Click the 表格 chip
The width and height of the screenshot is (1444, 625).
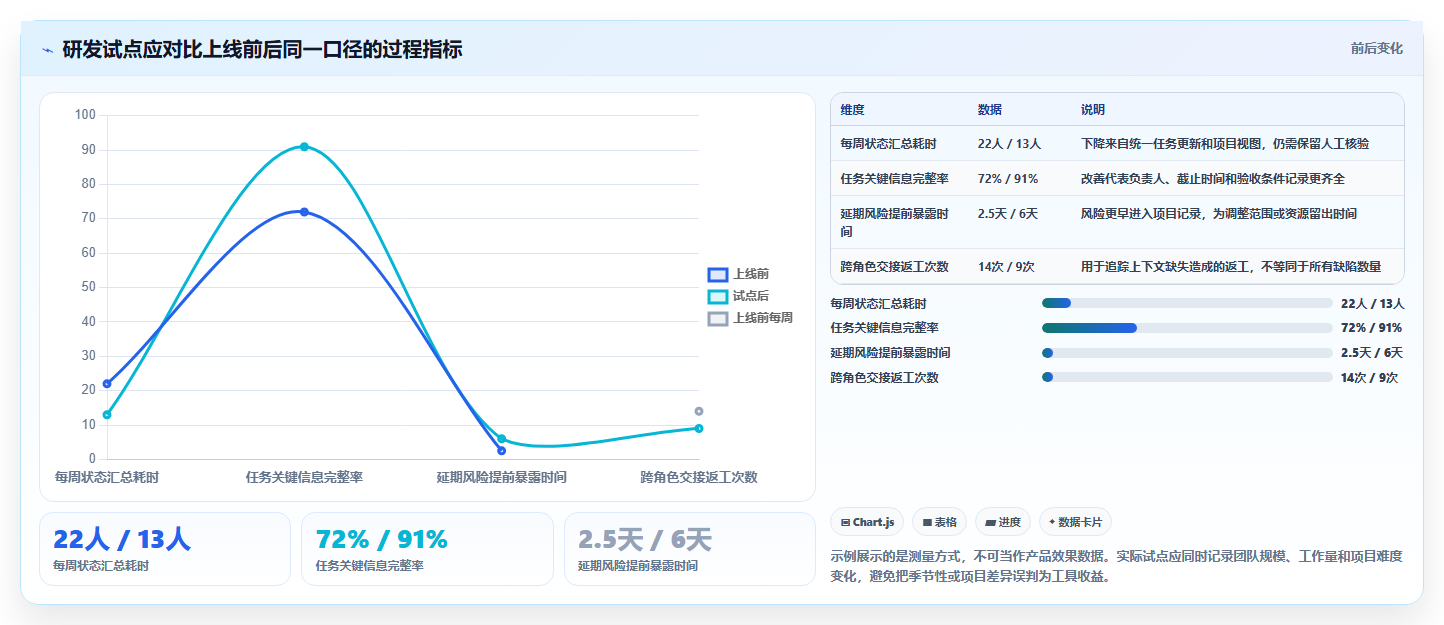(939, 522)
